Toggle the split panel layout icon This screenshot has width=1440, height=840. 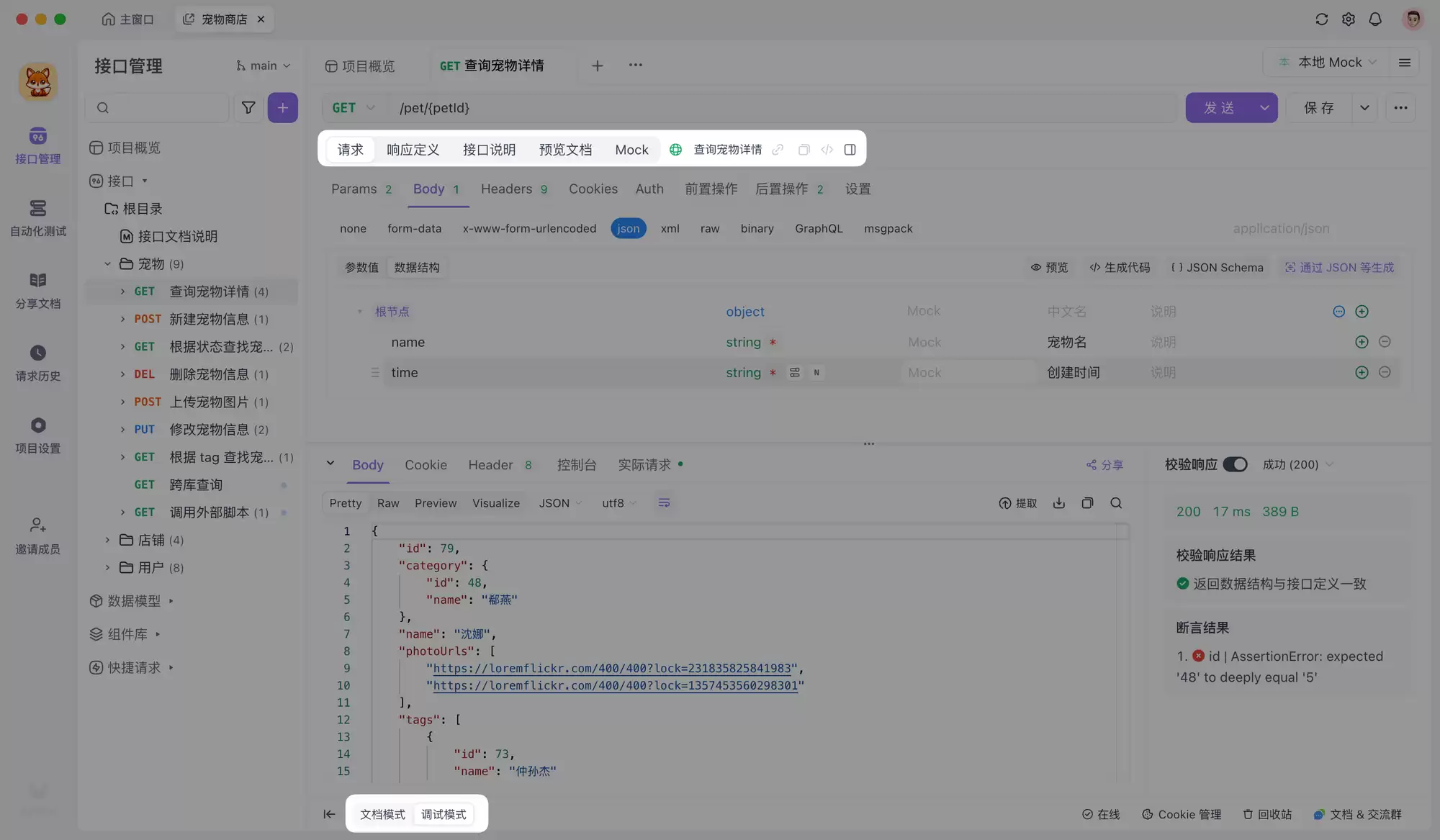pos(850,150)
